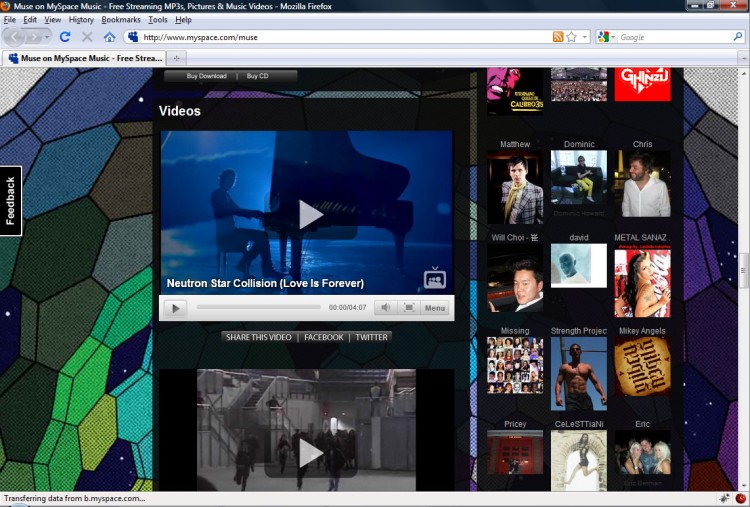Open the Missing profile thumbnail

pyautogui.click(x=515, y=365)
